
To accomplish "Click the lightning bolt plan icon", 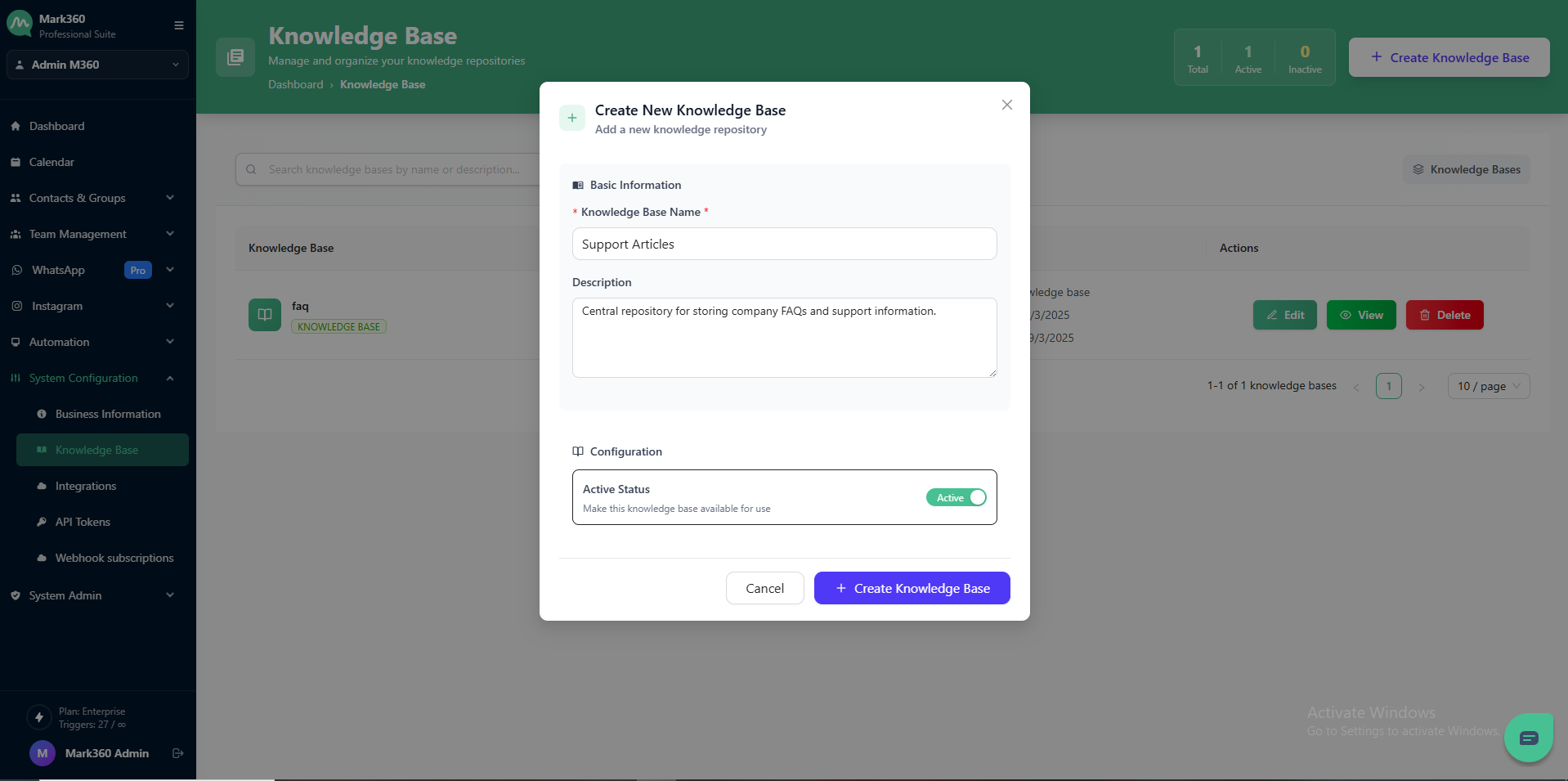I will 38,717.
